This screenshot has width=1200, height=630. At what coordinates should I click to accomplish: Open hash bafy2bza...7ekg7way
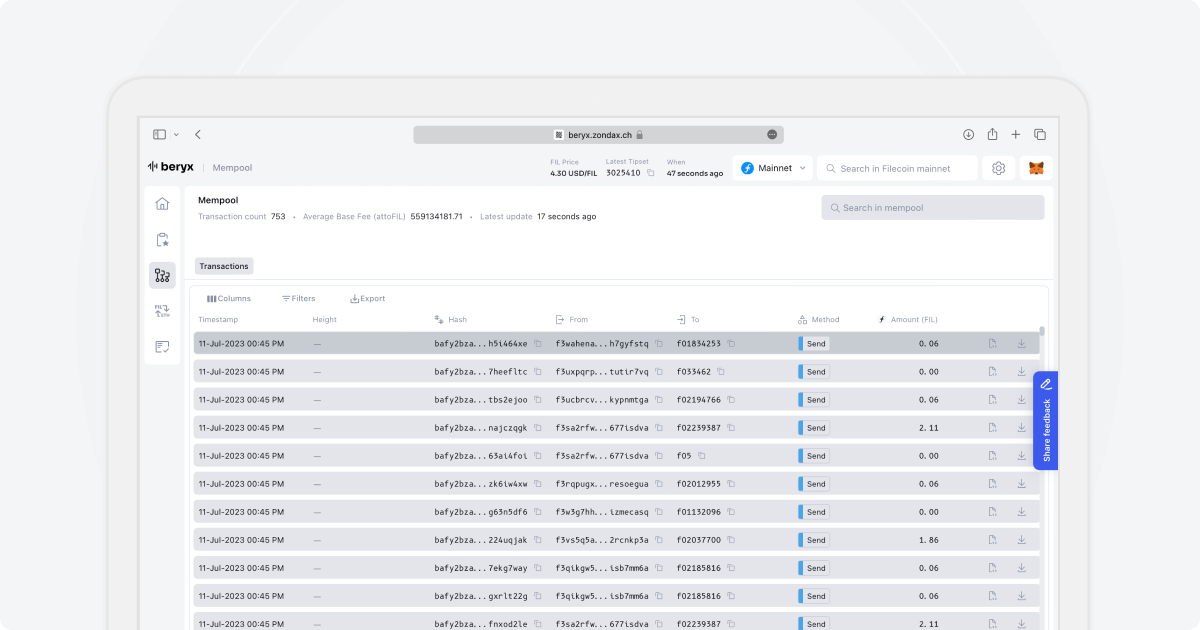pos(481,567)
